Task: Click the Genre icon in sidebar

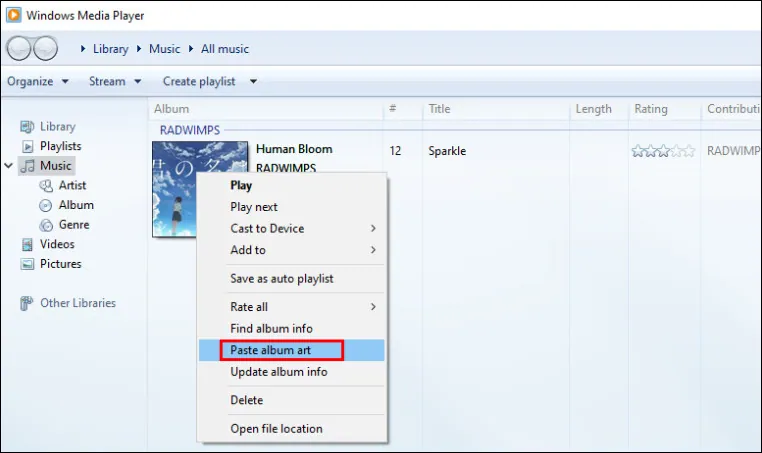Action: (x=46, y=225)
